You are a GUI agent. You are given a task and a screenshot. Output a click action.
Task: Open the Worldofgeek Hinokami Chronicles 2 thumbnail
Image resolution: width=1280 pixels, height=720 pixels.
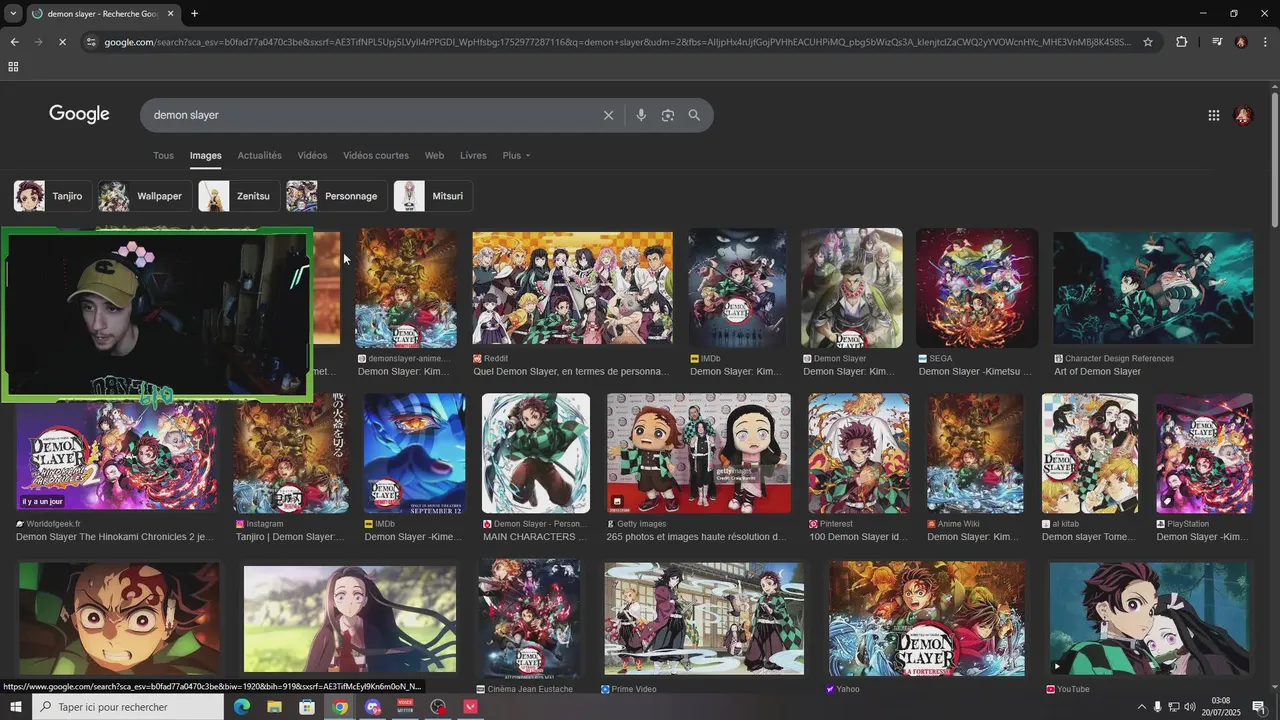click(116, 456)
